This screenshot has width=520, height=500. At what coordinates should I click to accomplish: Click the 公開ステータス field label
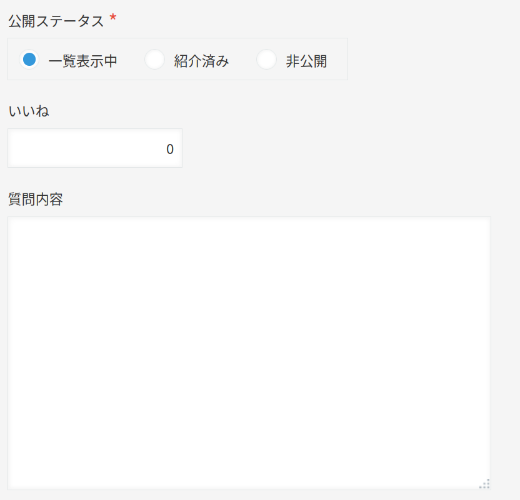coord(56,21)
